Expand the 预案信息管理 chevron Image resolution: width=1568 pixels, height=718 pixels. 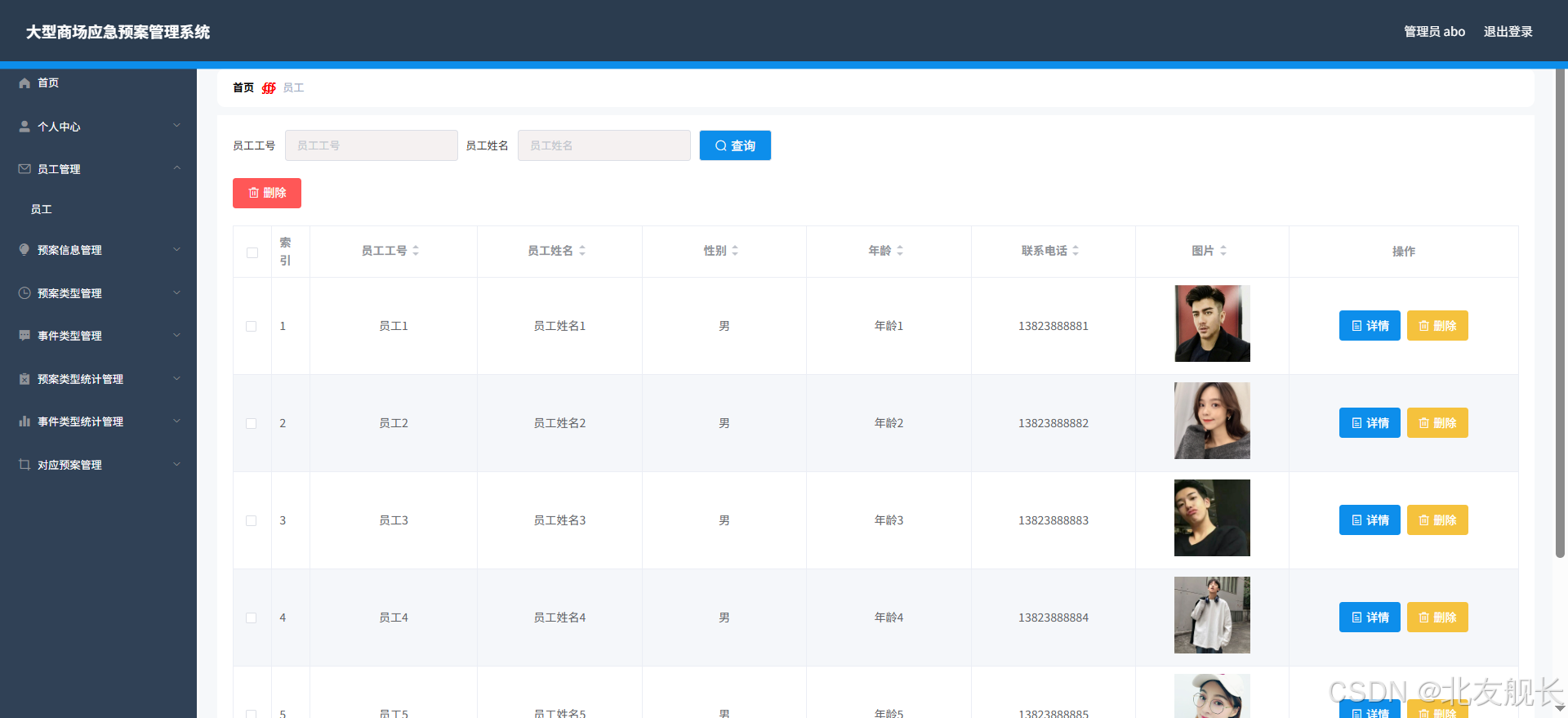coord(176,249)
